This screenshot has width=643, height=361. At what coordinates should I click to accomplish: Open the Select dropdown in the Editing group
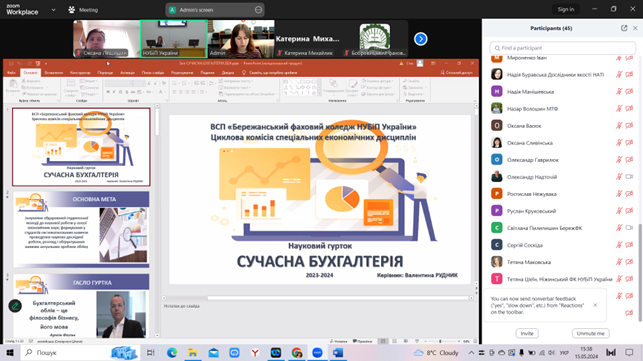tap(414, 94)
